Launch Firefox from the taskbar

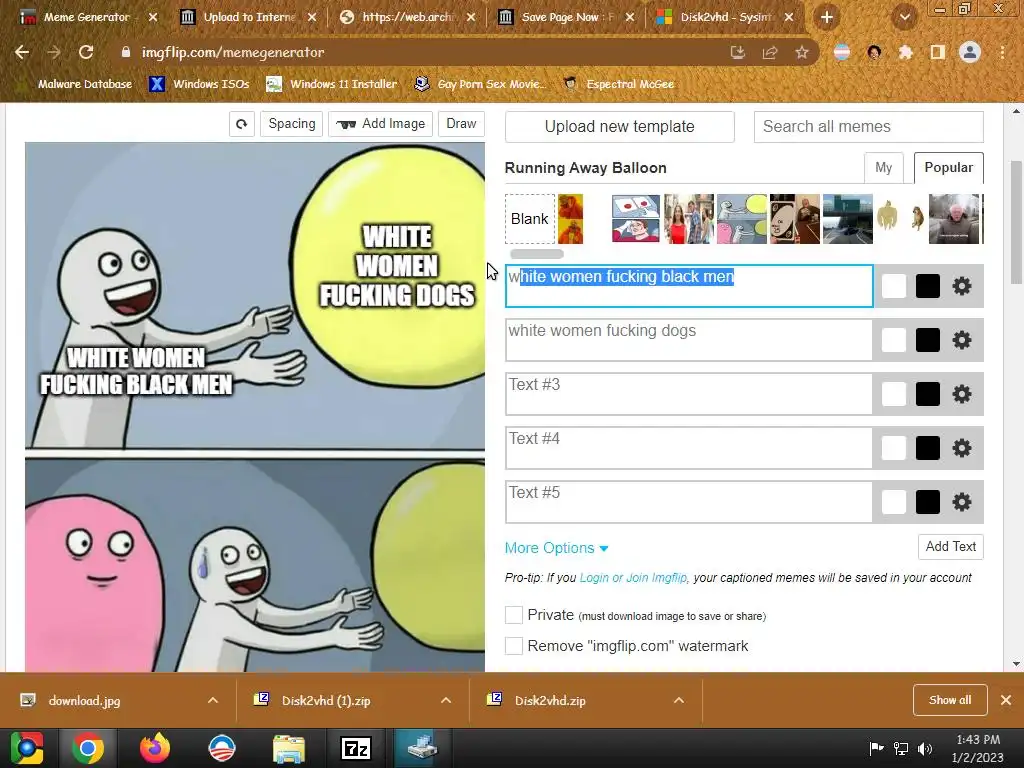[x=155, y=748]
